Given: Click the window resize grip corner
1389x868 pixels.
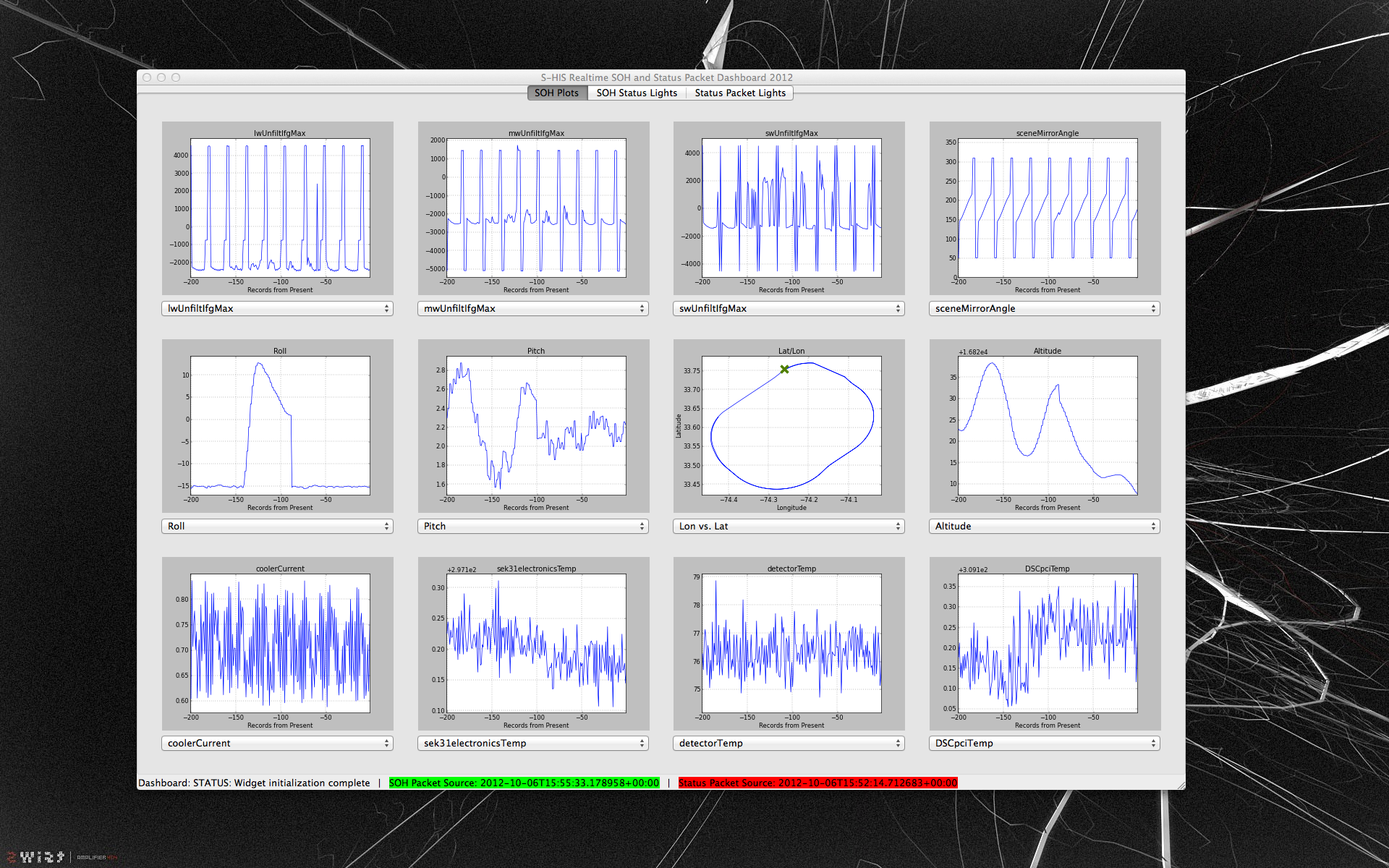Looking at the screenshot, I should tap(1181, 785).
